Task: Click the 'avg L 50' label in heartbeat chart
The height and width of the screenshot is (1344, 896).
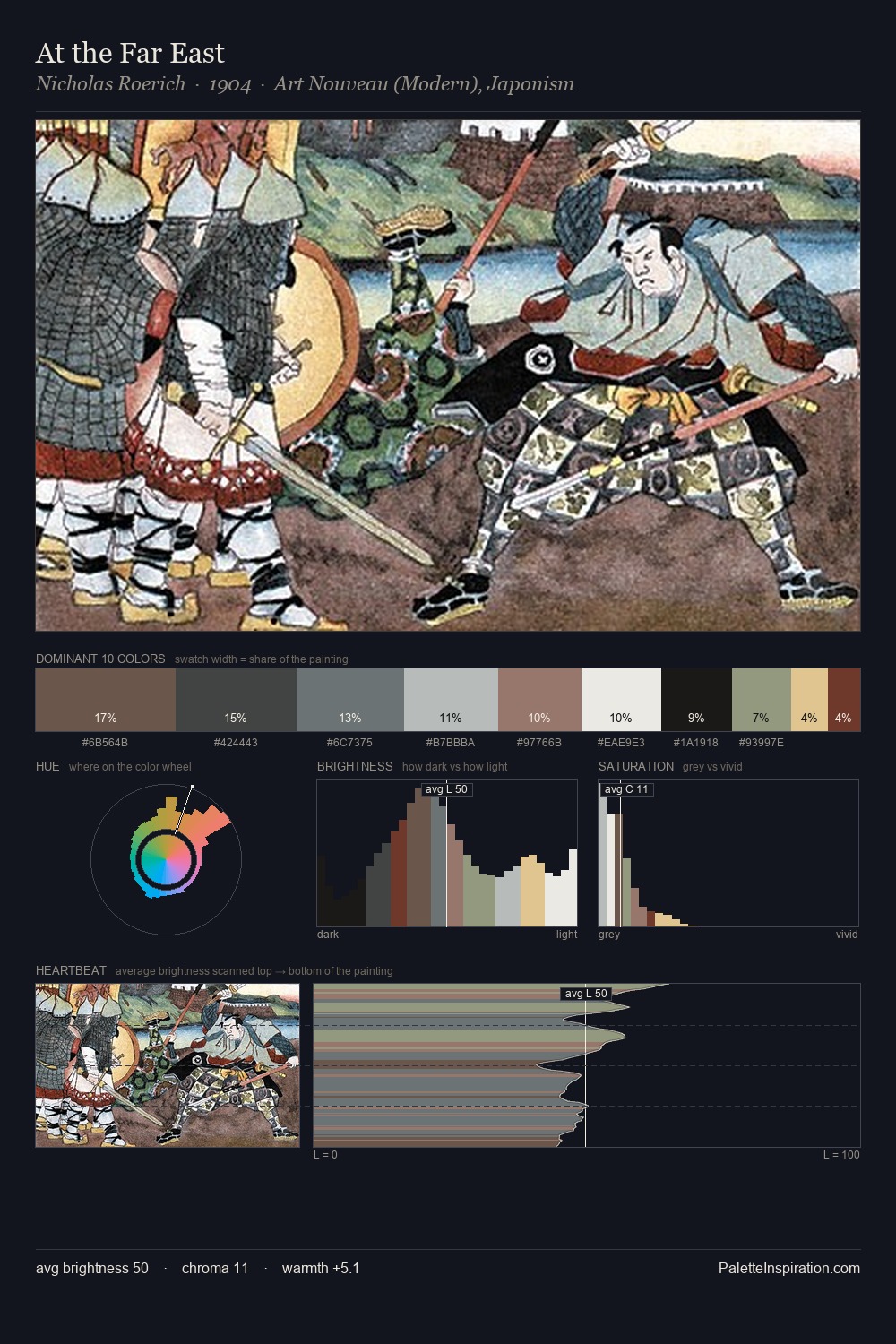Action: [587, 994]
